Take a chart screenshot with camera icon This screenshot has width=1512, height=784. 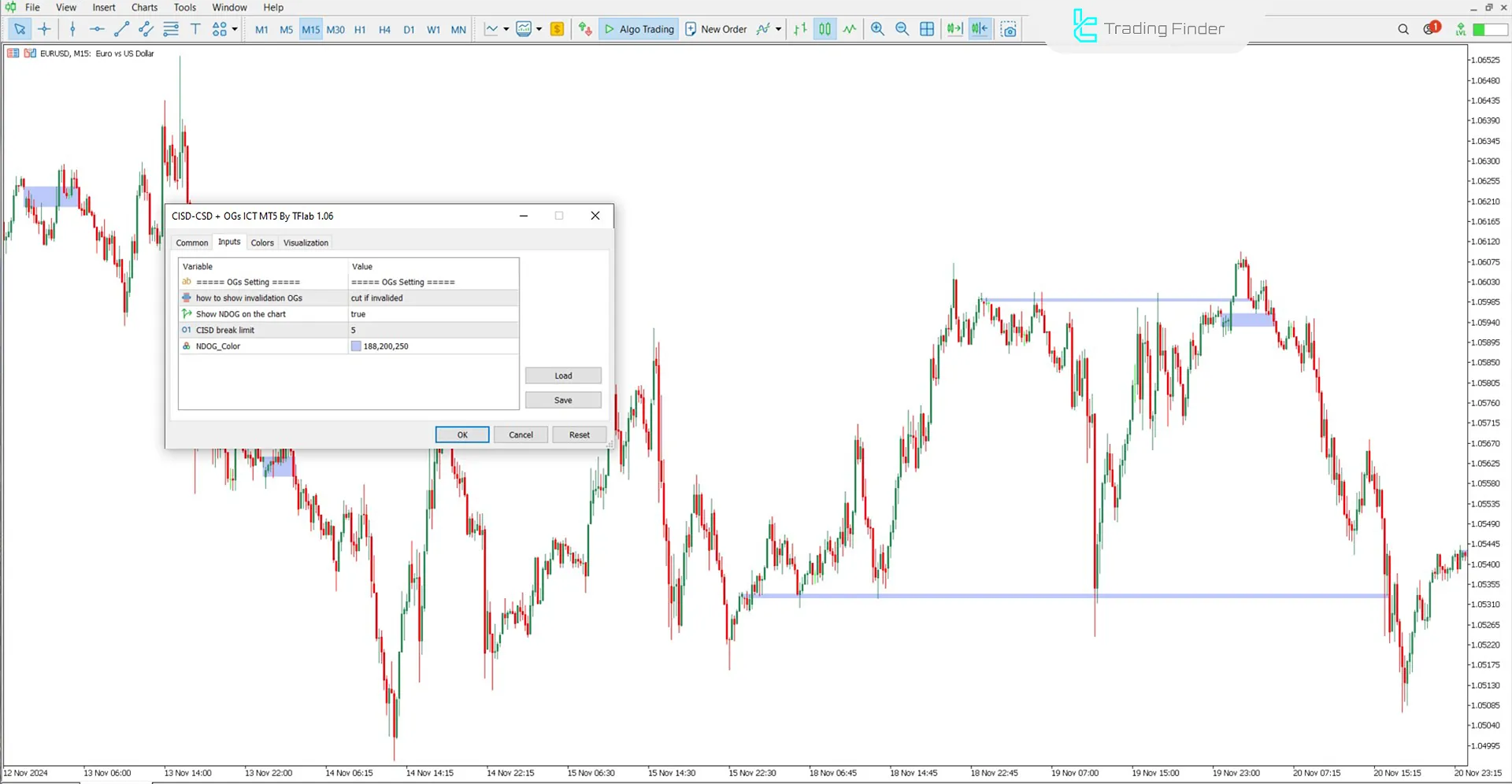pyautogui.click(x=1008, y=29)
